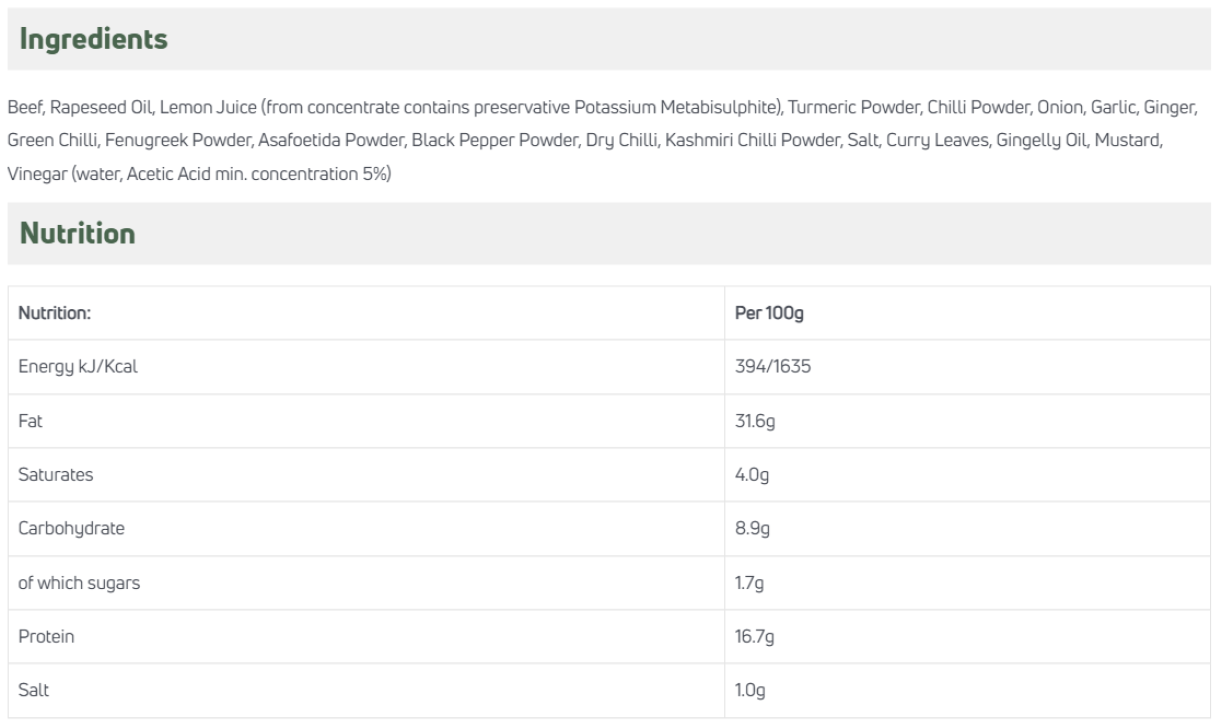
Task: Select the protein value 16.7g
Action: click(755, 637)
